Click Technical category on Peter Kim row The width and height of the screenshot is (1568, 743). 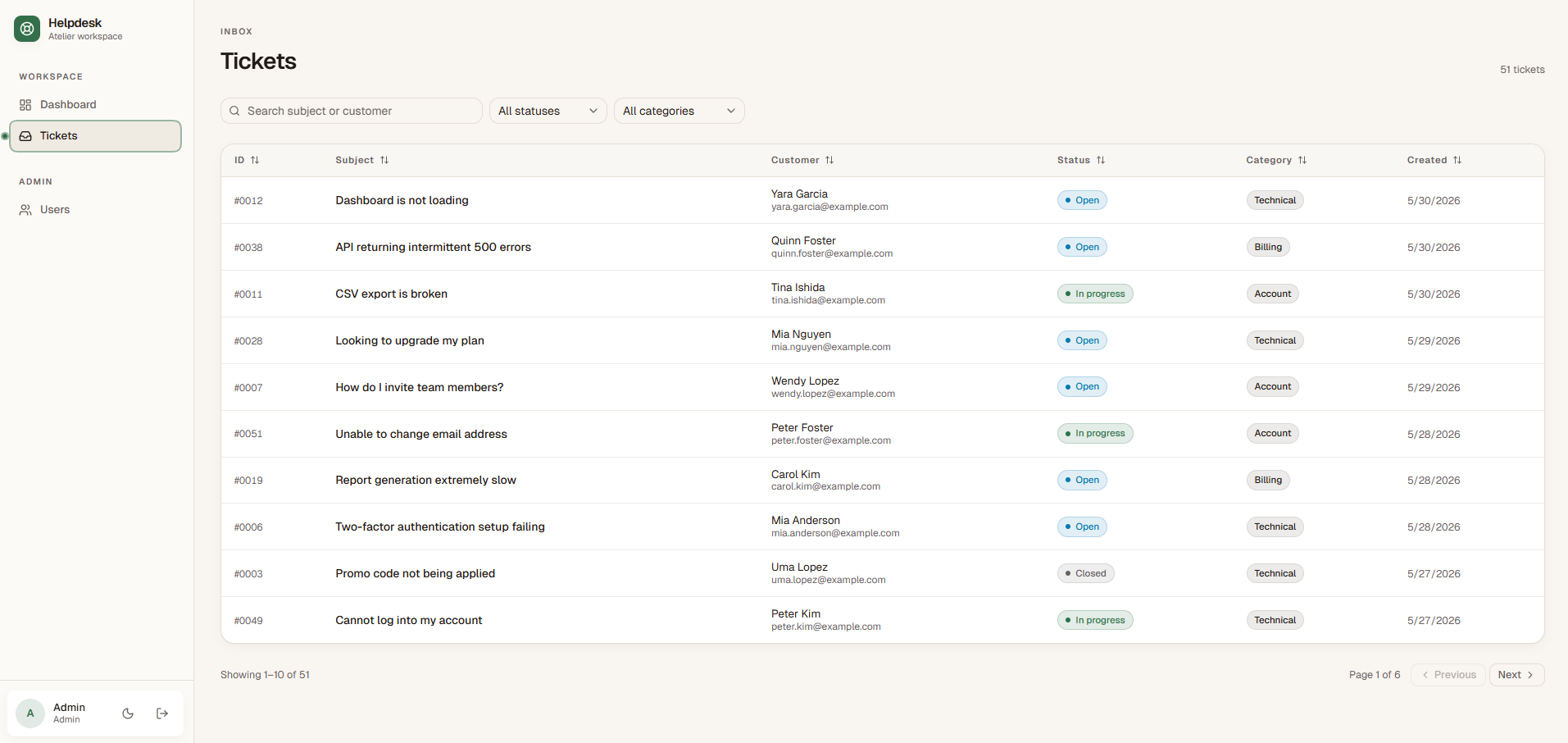pos(1275,620)
